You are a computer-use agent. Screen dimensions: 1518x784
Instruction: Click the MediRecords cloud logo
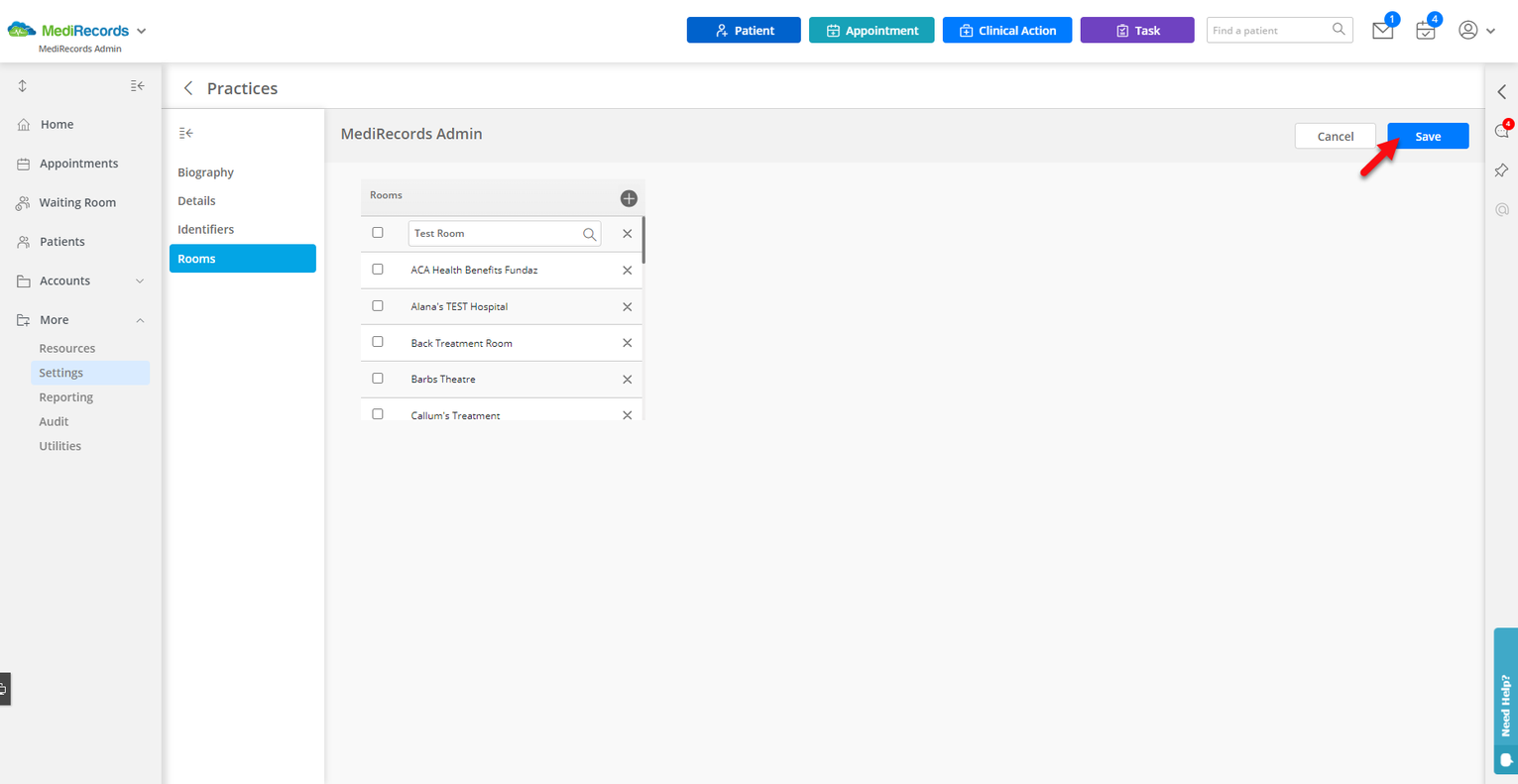click(22, 31)
